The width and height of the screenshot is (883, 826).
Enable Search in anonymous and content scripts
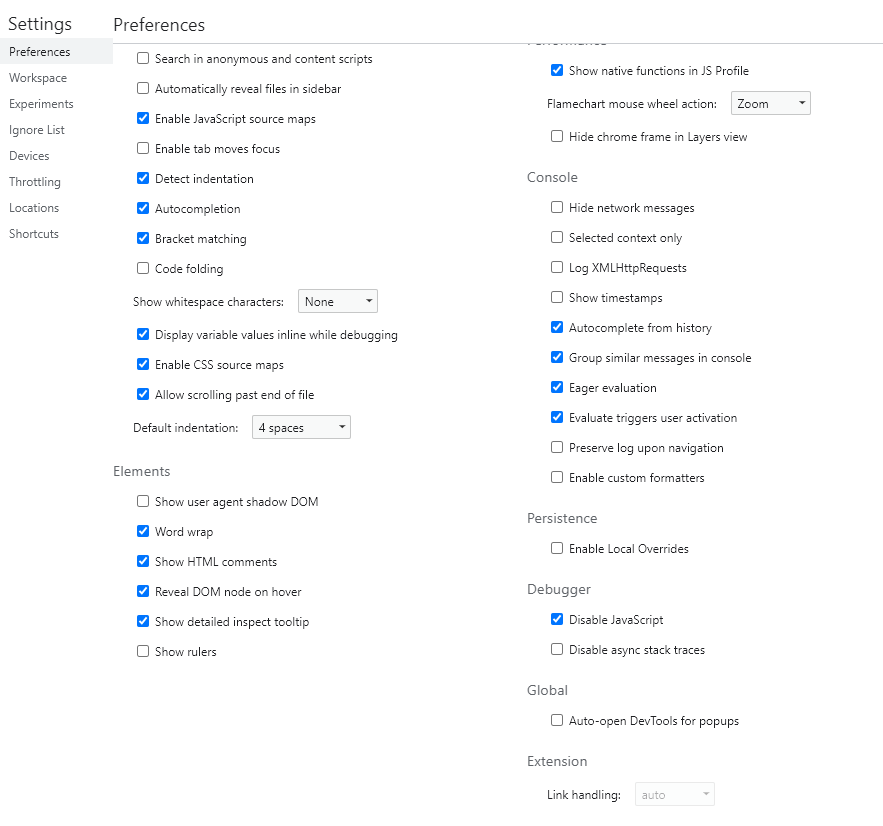tap(143, 59)
